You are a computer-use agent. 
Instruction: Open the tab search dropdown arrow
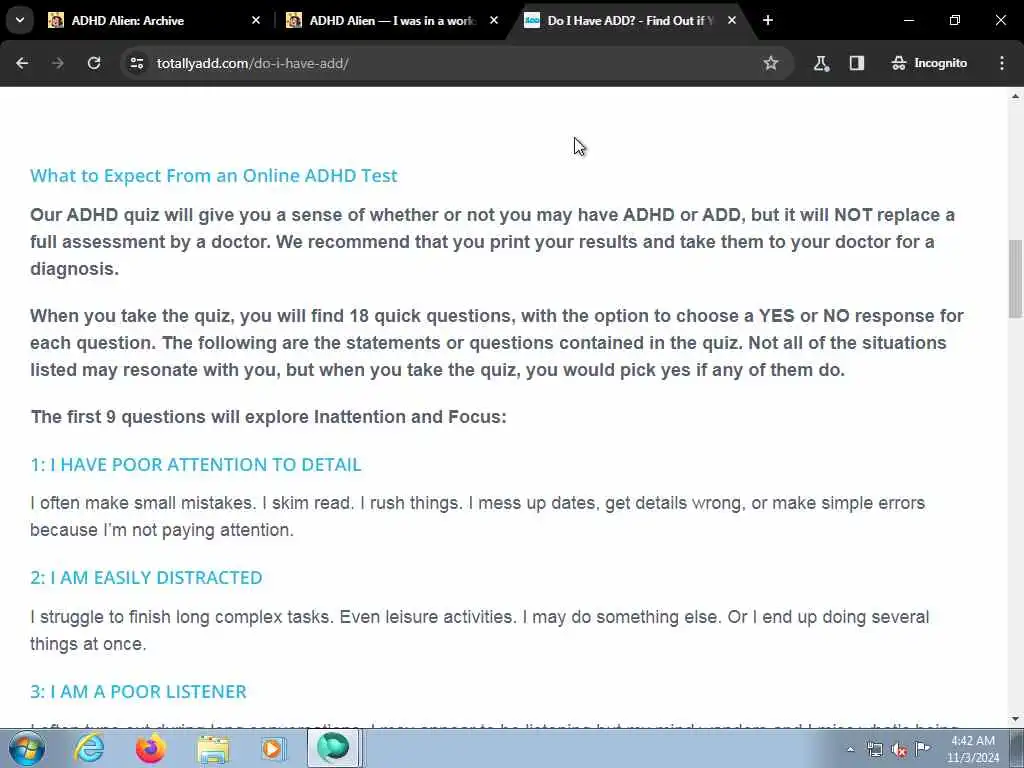pyautogui.click(x=20, y=20)
